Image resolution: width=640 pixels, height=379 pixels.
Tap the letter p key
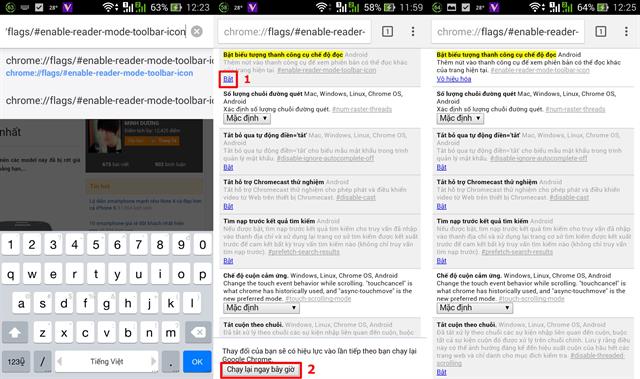[x=202, y=274]
